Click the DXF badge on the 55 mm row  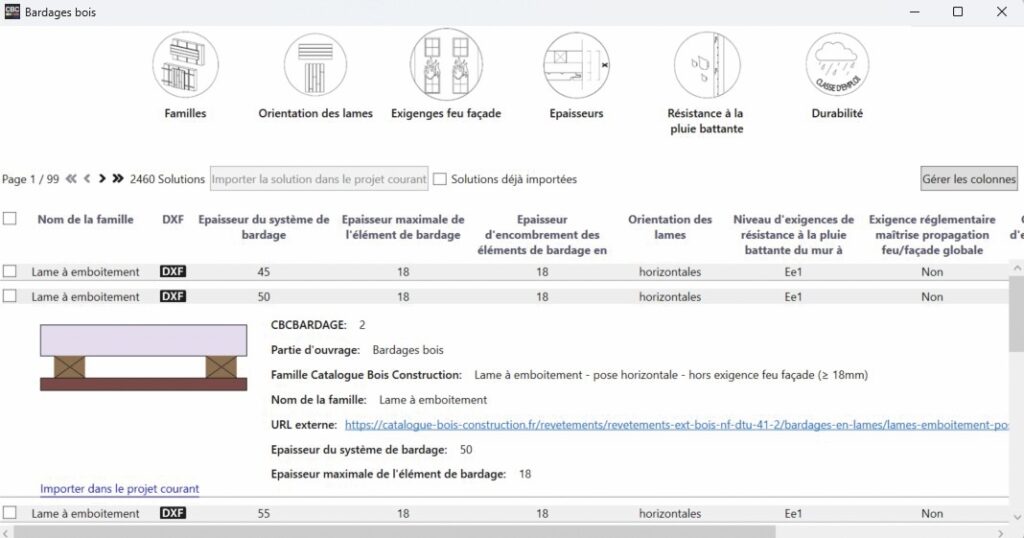coord(173,513)
